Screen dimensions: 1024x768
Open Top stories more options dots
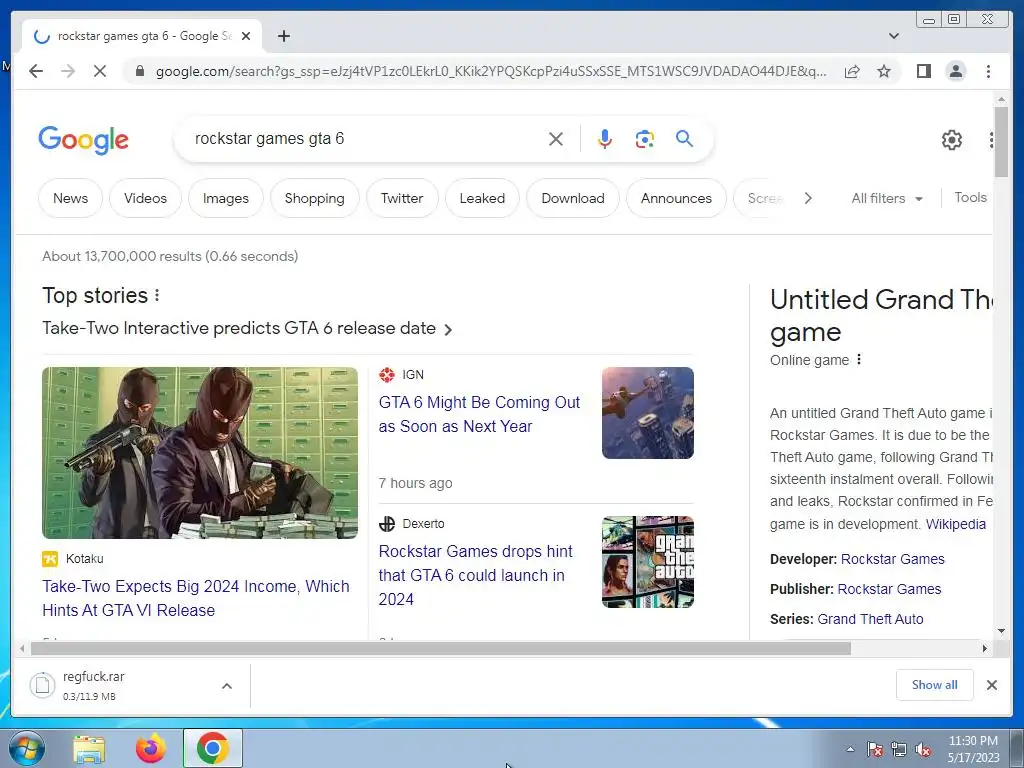pos(157,296)
